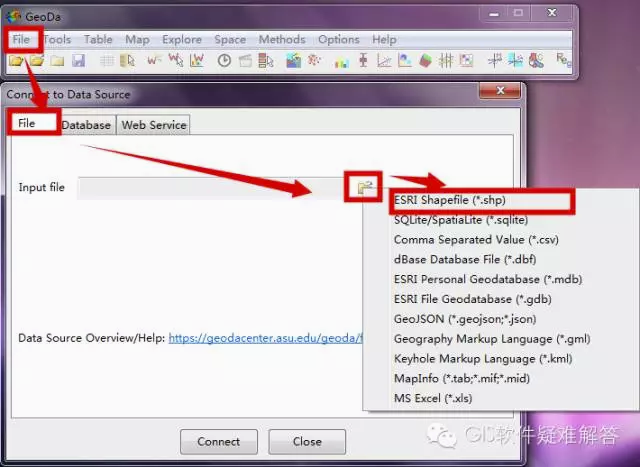Choose ESRI Shapefile (*.shp) from list
The width and height of the screenshot is (640, 467).
[450, 200]
